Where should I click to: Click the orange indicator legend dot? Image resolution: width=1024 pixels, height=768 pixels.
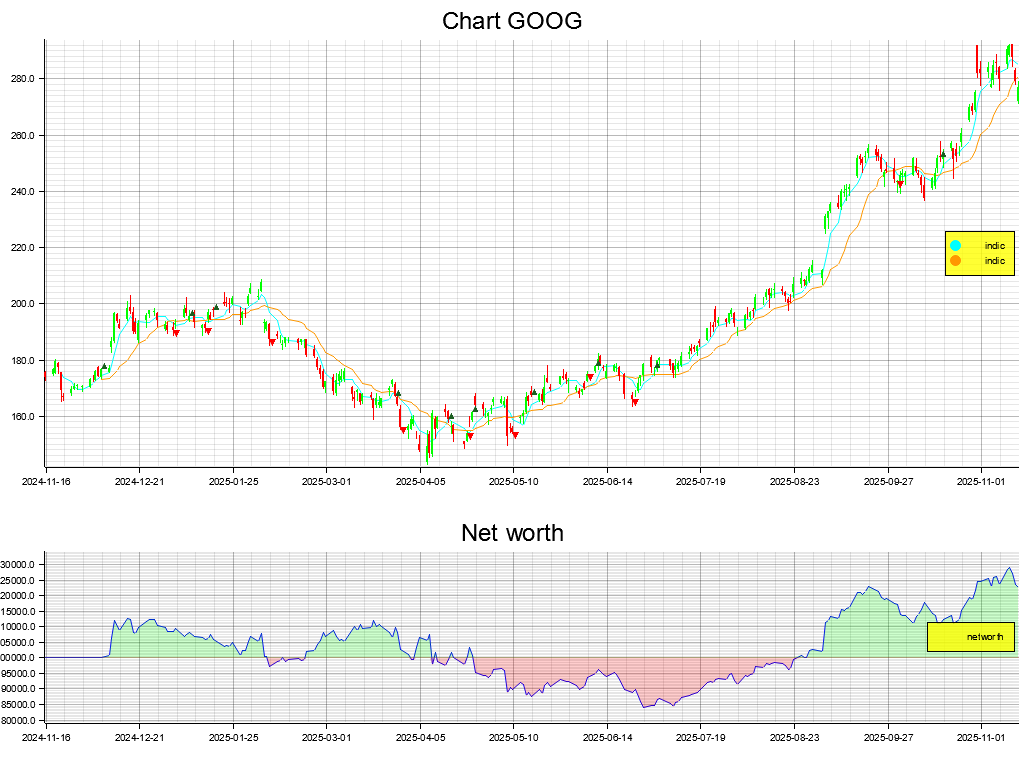click(955, 261)
